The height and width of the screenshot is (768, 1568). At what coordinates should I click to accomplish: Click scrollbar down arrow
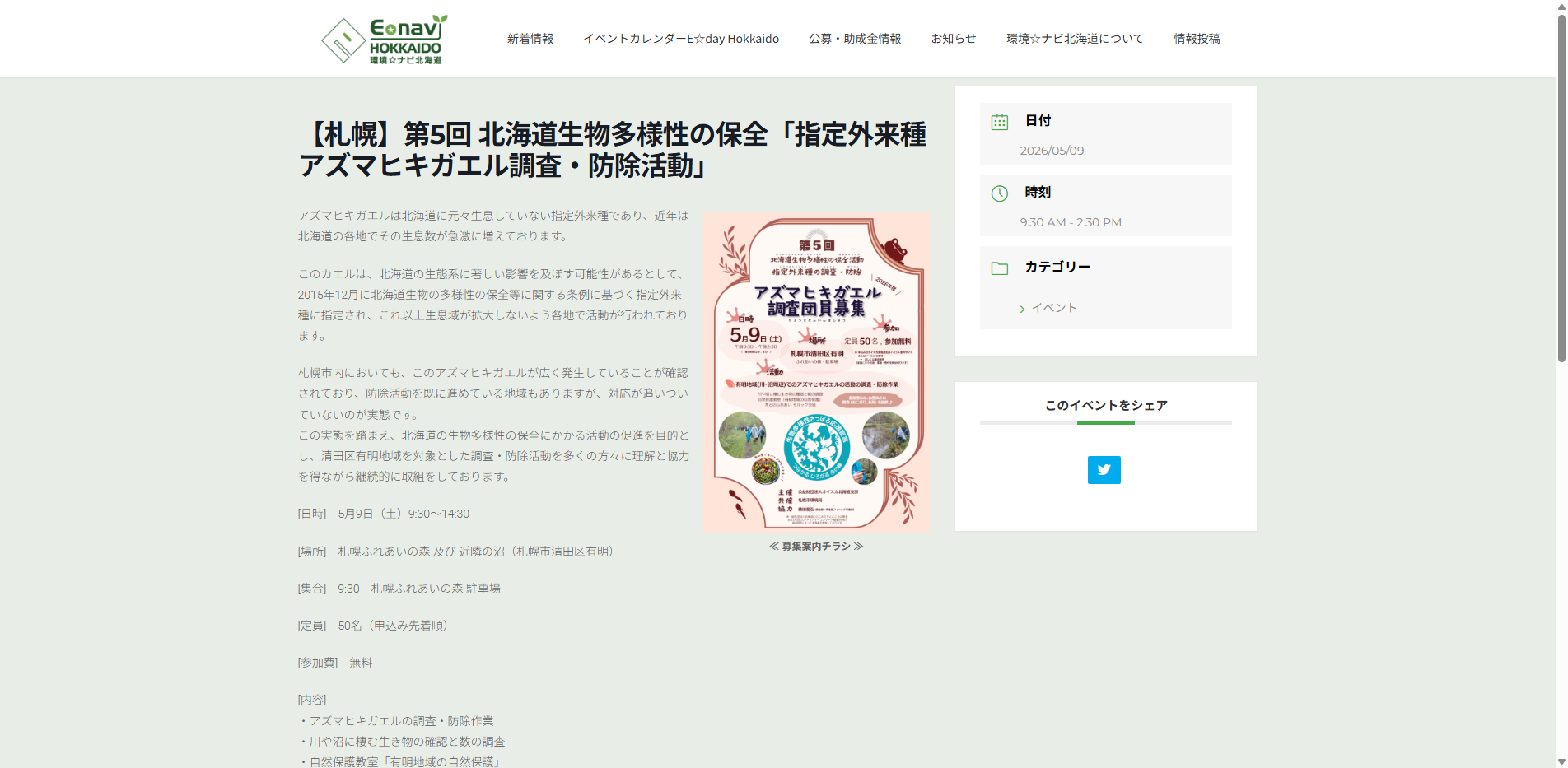click(x=1561, y=761)
